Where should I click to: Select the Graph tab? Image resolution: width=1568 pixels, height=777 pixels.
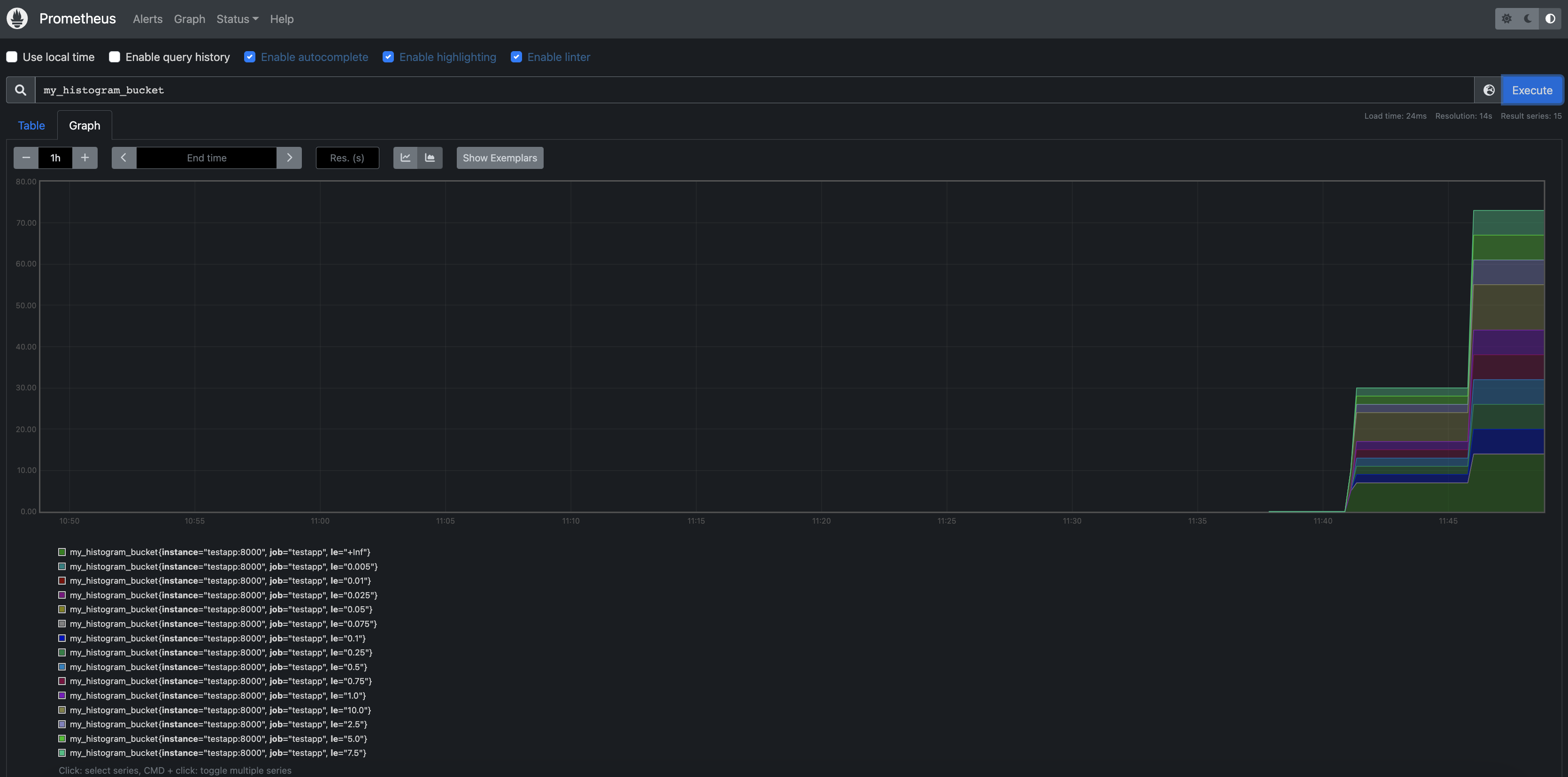[85, 125]
